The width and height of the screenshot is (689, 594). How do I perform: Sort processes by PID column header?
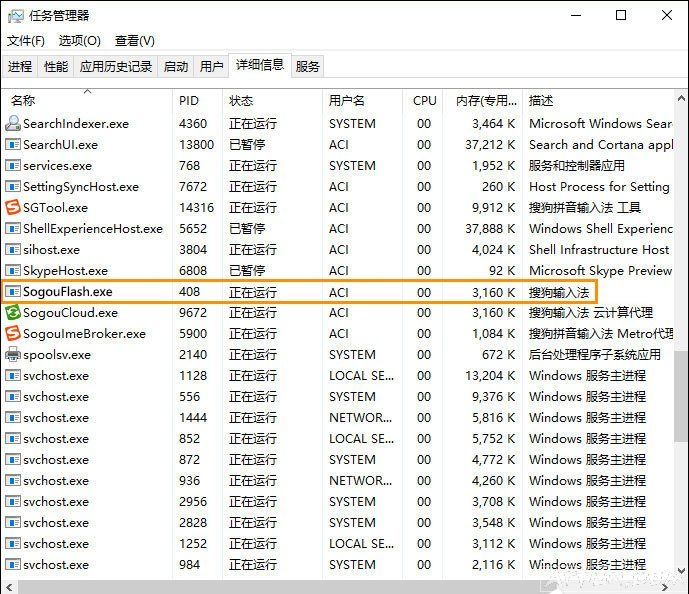tap(189, 101)
